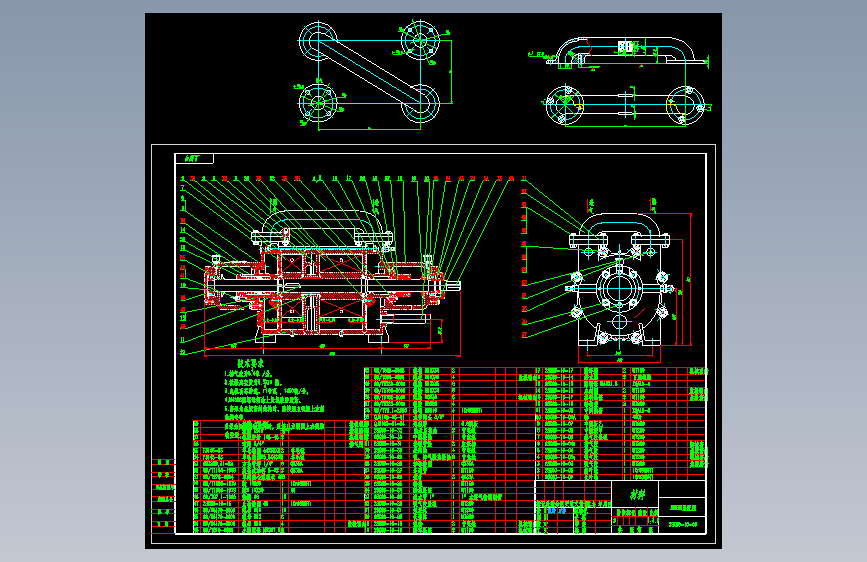867x562 pixels.
Task: Select the U-shaped pipe atop the pump end view
Action: [620, 230]
